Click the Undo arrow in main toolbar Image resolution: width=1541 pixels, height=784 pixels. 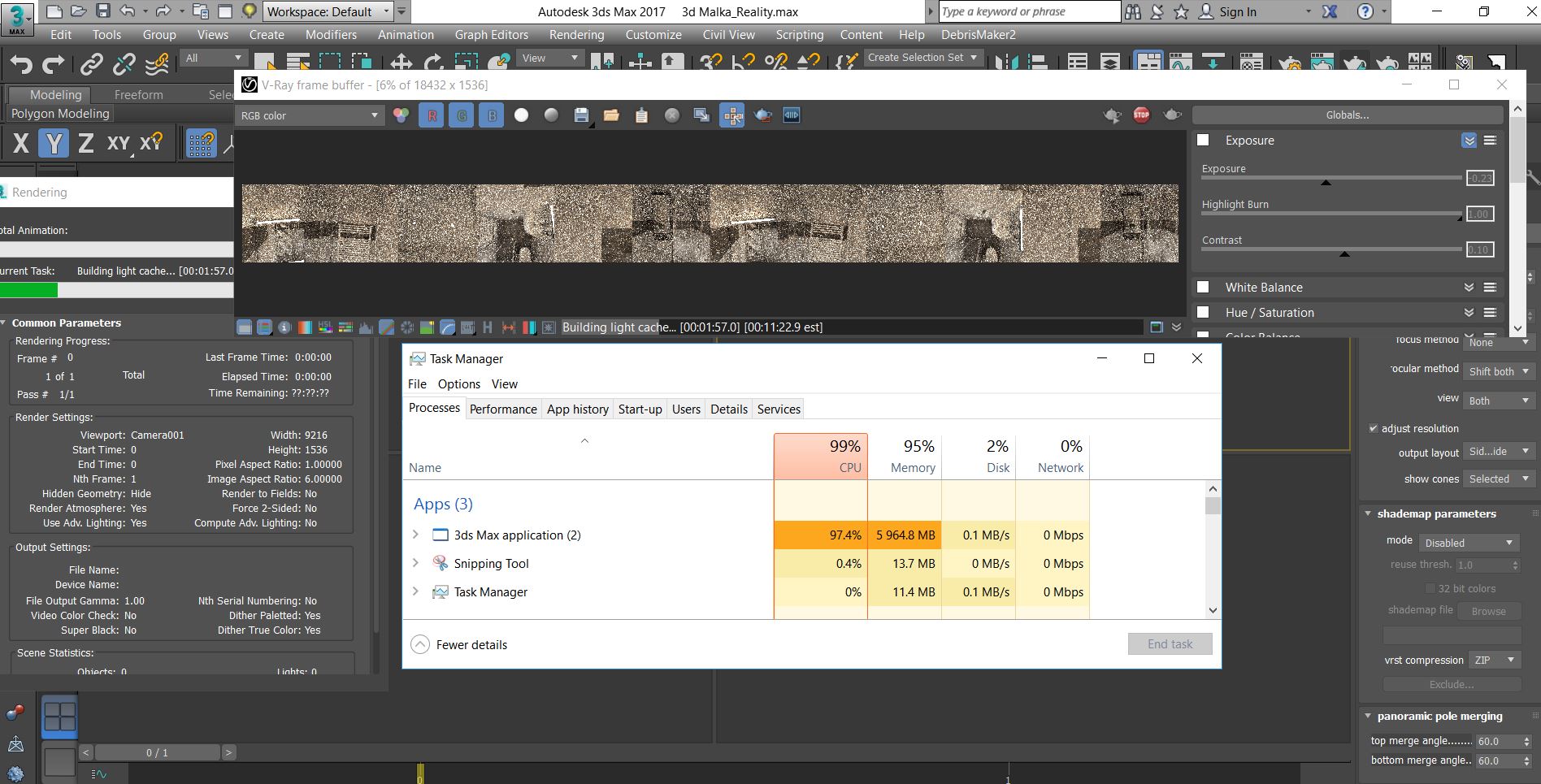(21, 64)
